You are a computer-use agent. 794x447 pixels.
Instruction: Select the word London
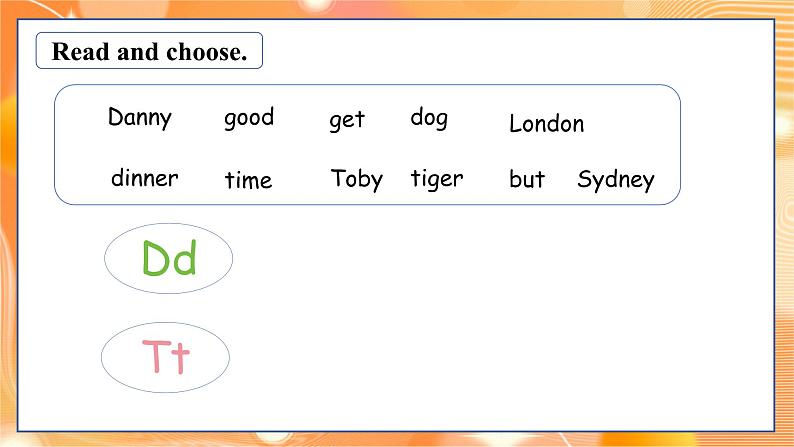click(x=546, y=124)
